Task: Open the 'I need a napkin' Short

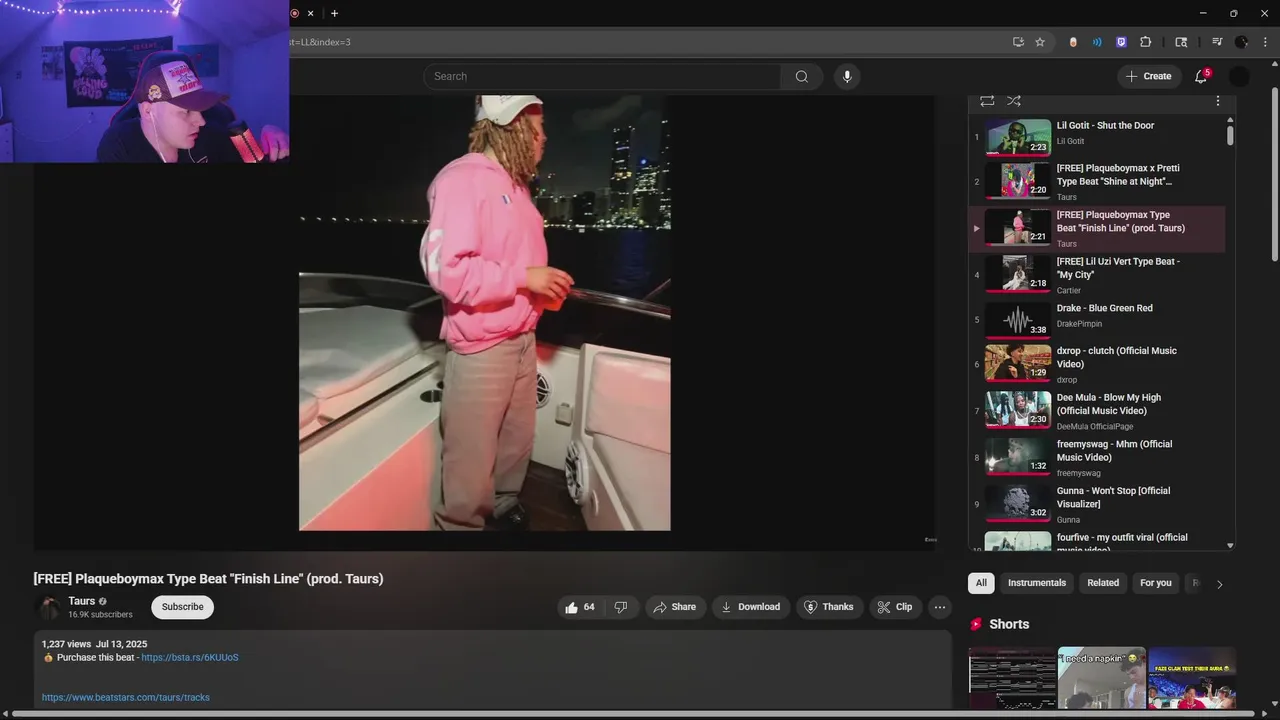Action: [x=1102, y=678]
